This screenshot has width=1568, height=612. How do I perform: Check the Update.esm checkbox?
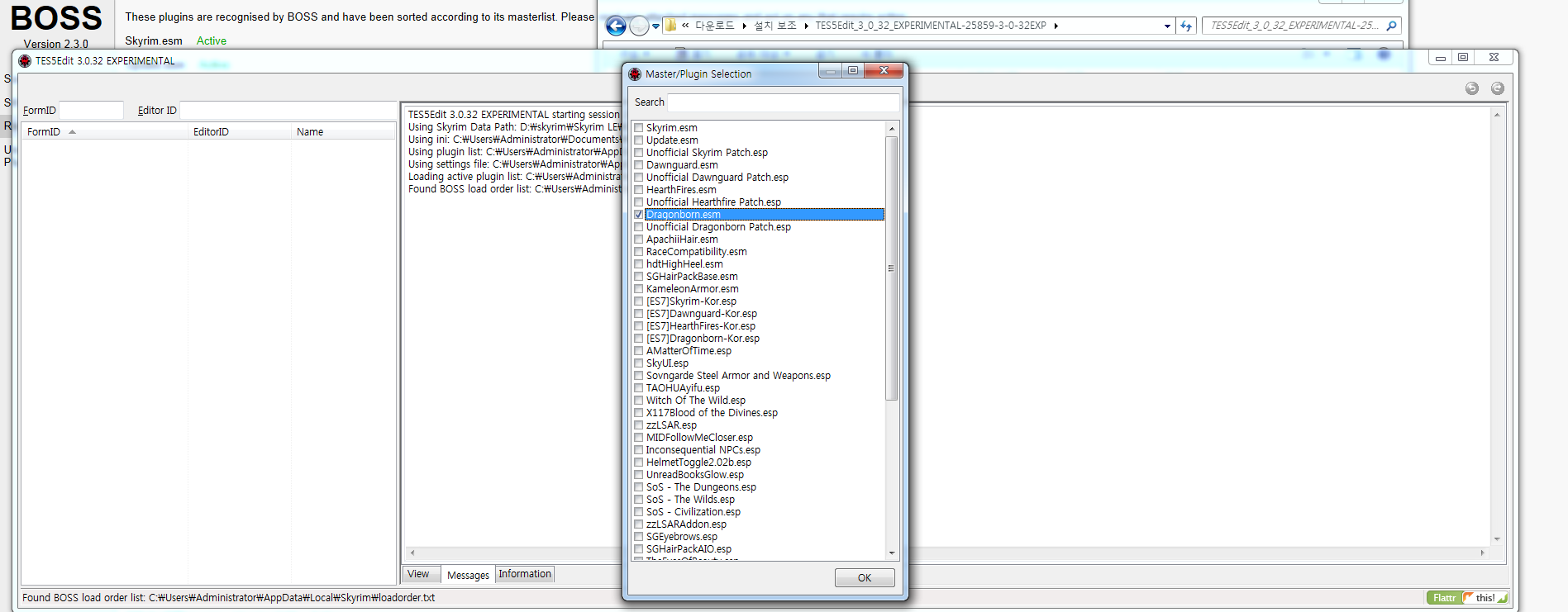[639, 140]
